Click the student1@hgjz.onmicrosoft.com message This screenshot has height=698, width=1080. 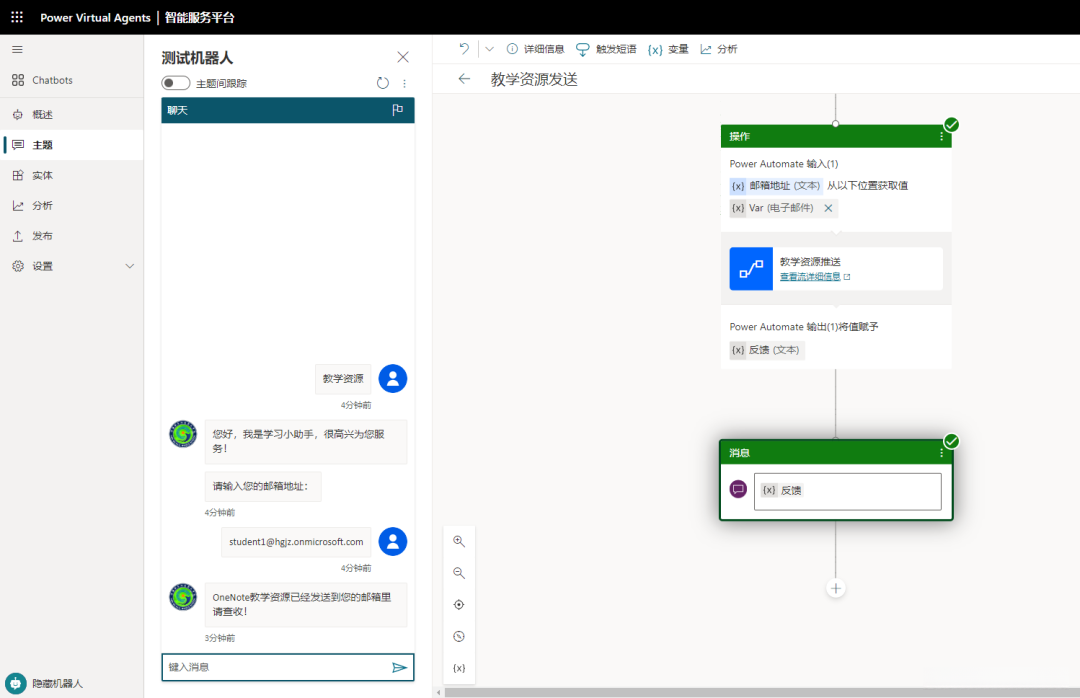tap(296, 542)
